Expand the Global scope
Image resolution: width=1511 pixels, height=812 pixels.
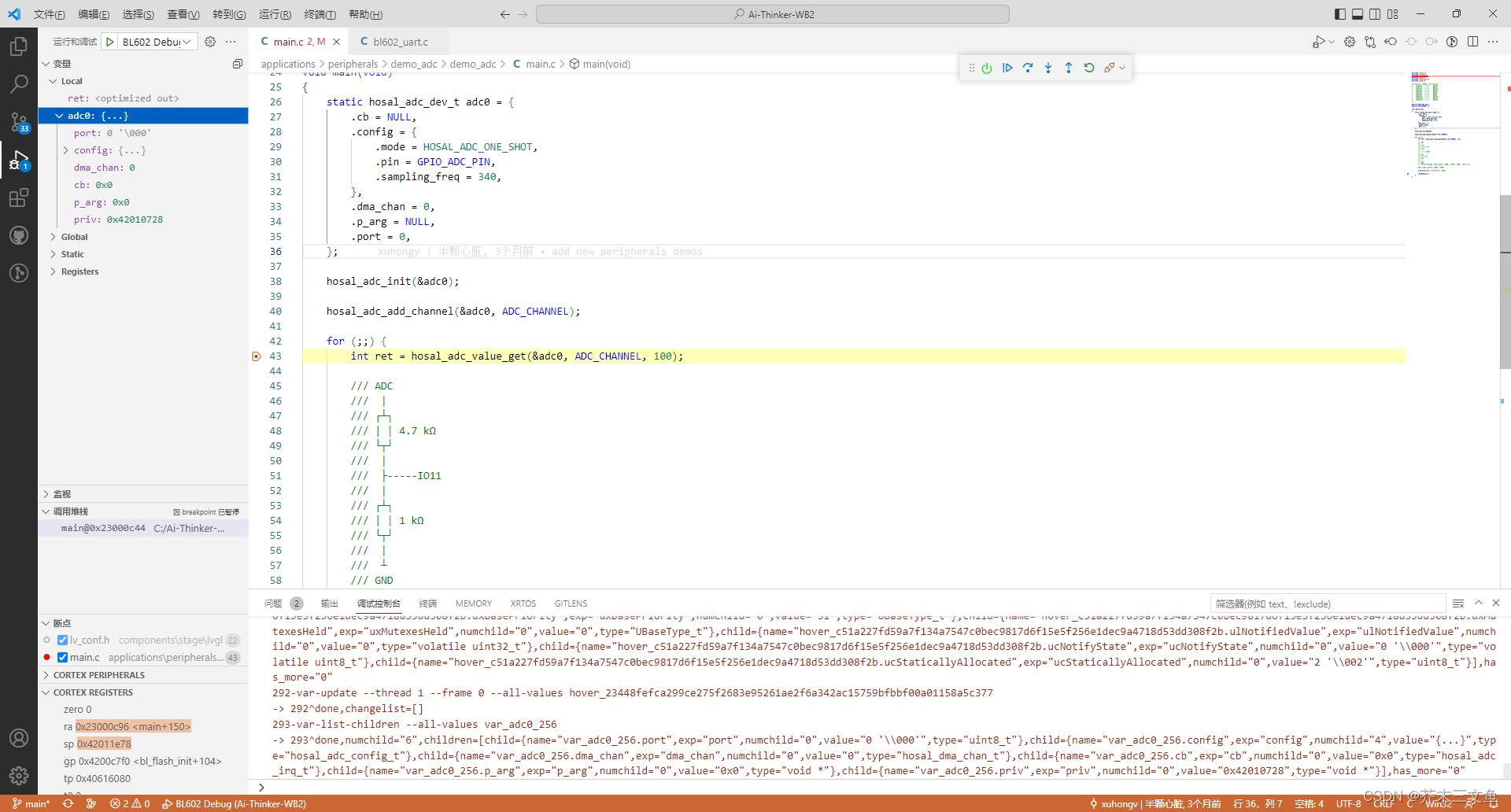tap(53, 237)
